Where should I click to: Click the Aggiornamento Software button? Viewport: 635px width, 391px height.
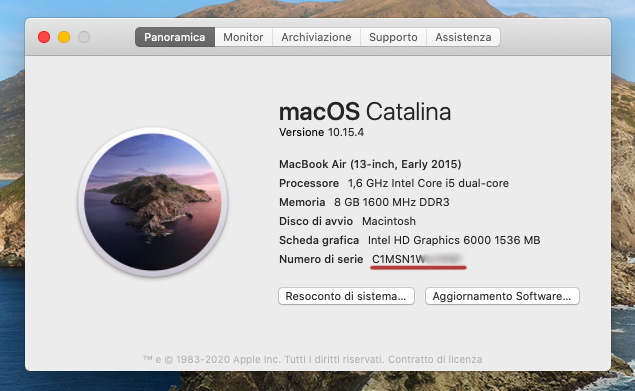(502, 296)
